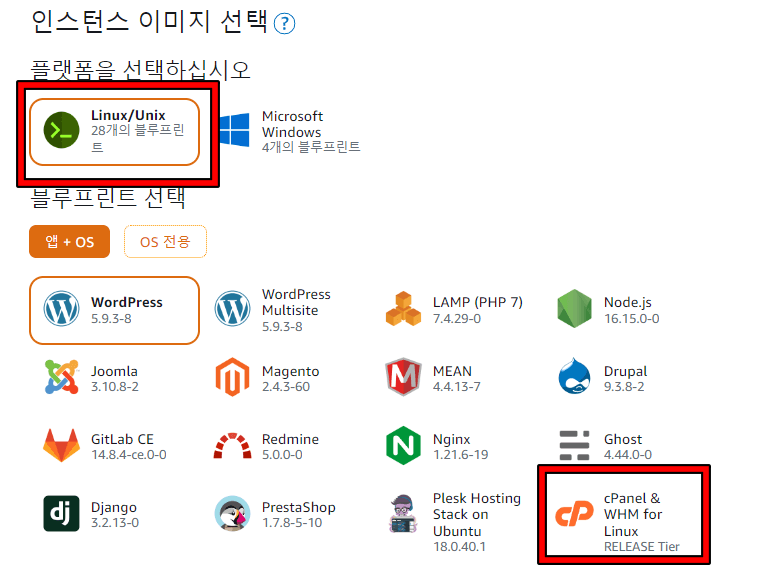Switch to the 앱 + OS blueprint tab

click(x=69, y=241)
